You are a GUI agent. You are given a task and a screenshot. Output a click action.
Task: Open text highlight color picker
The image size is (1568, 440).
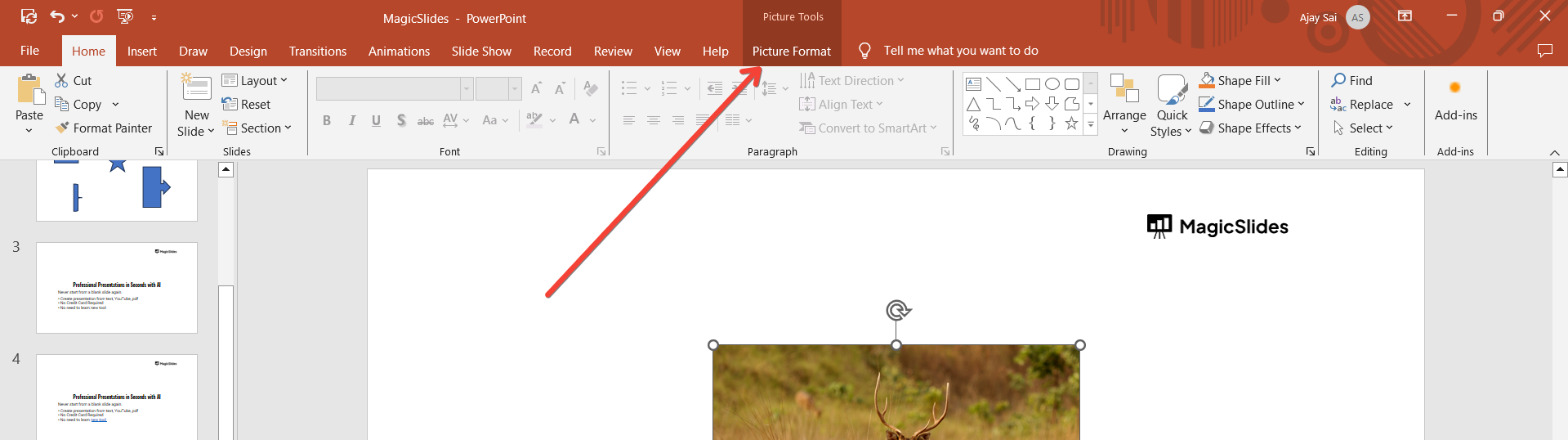(553, 120)
